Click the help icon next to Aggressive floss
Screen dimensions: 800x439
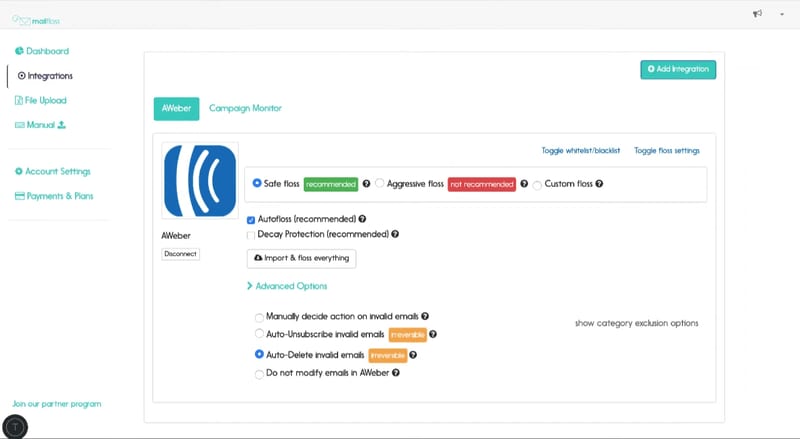(524, 184)
